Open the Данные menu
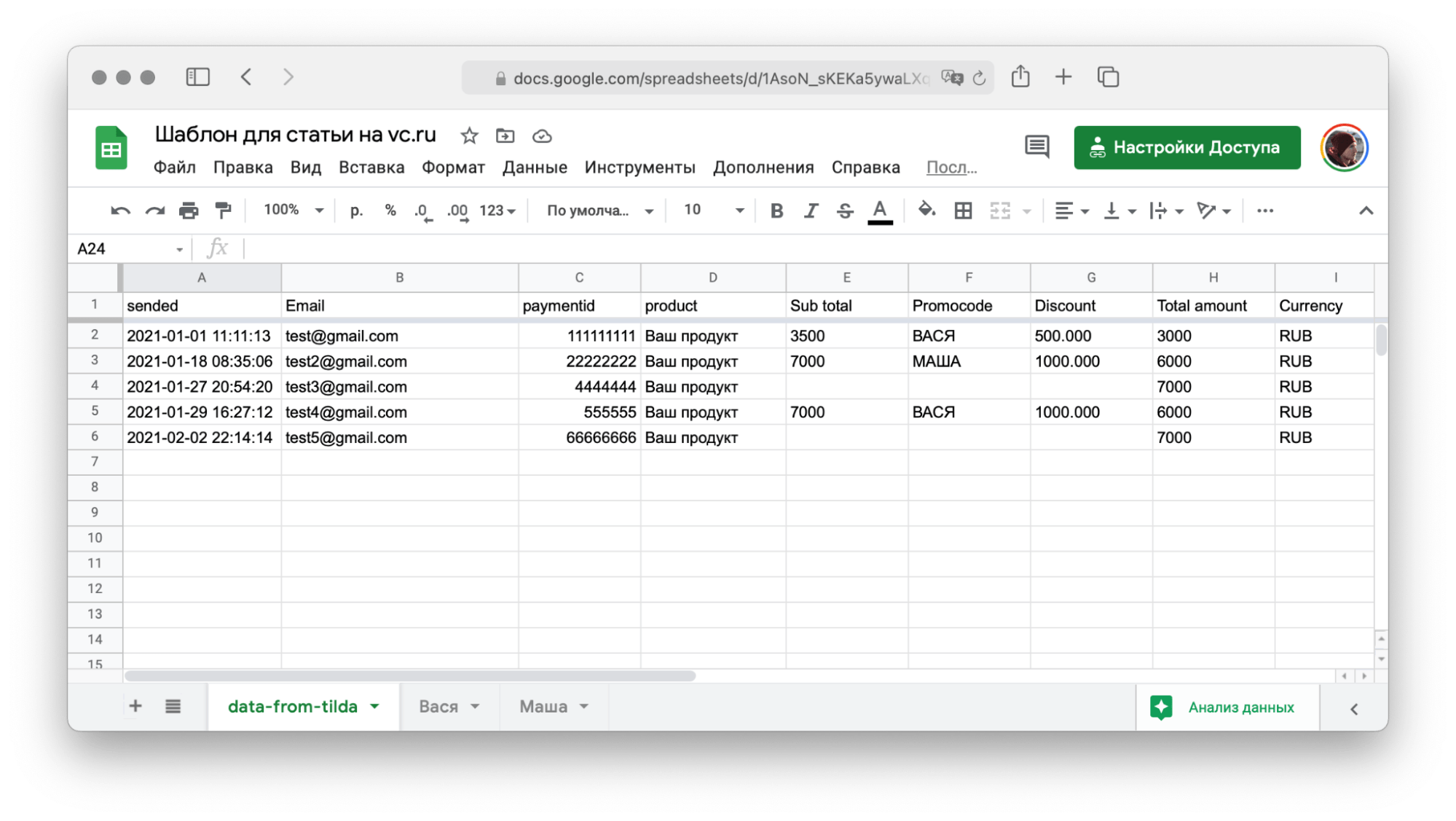Image resolution: width=1456 pixels, height=821 pixels. pyautogui.click(x=534, y=168)
